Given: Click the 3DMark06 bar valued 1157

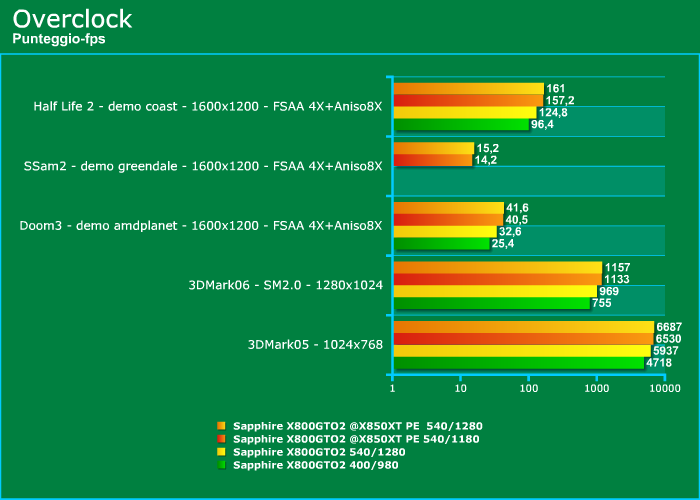Looking at the screenshot, I should click(498, 267).
